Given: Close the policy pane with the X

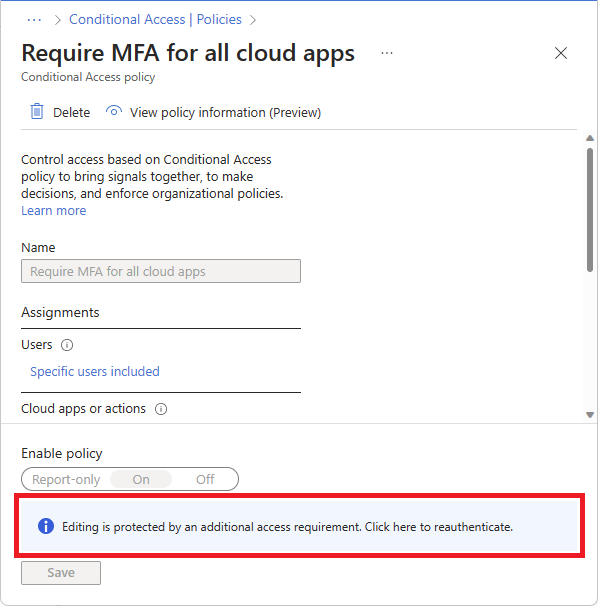Looking at the screenshot, I should tap(561, 53).
